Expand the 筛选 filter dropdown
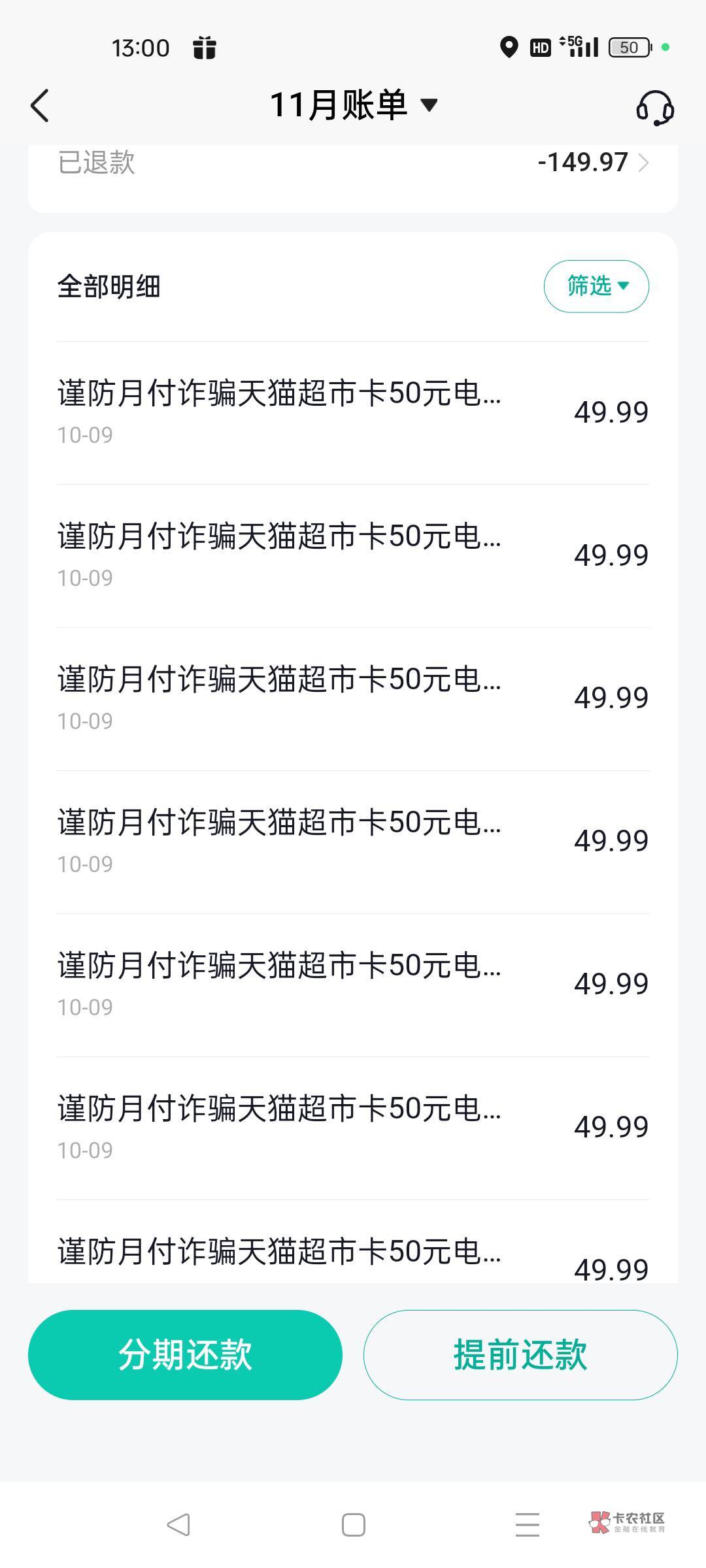706x1568 pixels. tap(596, 286)
